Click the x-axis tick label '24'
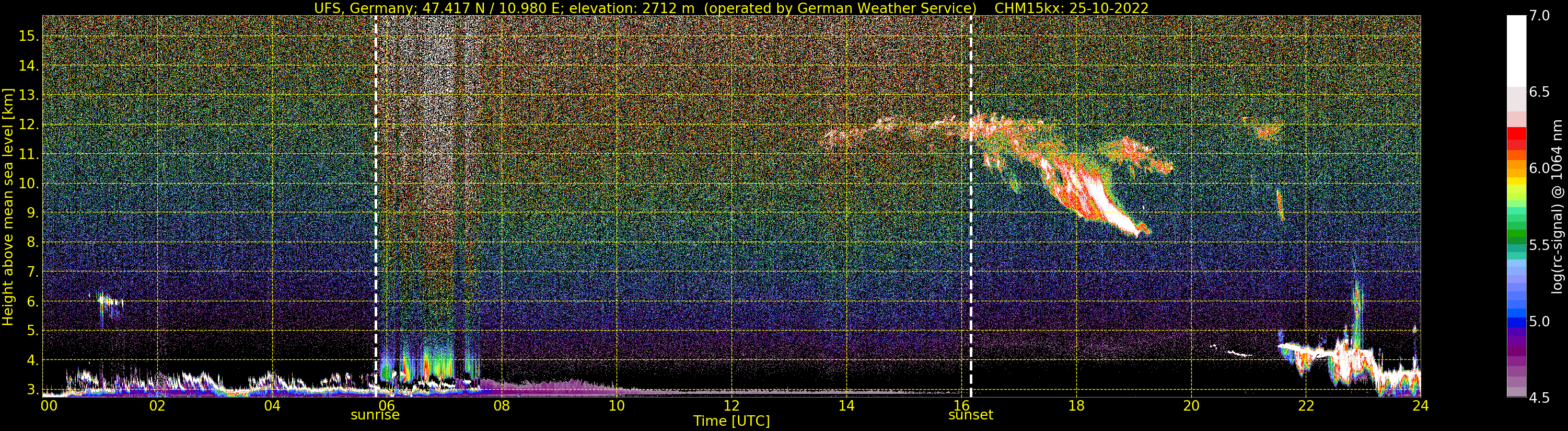The image size is (1568, 431). click(1421, 405)
